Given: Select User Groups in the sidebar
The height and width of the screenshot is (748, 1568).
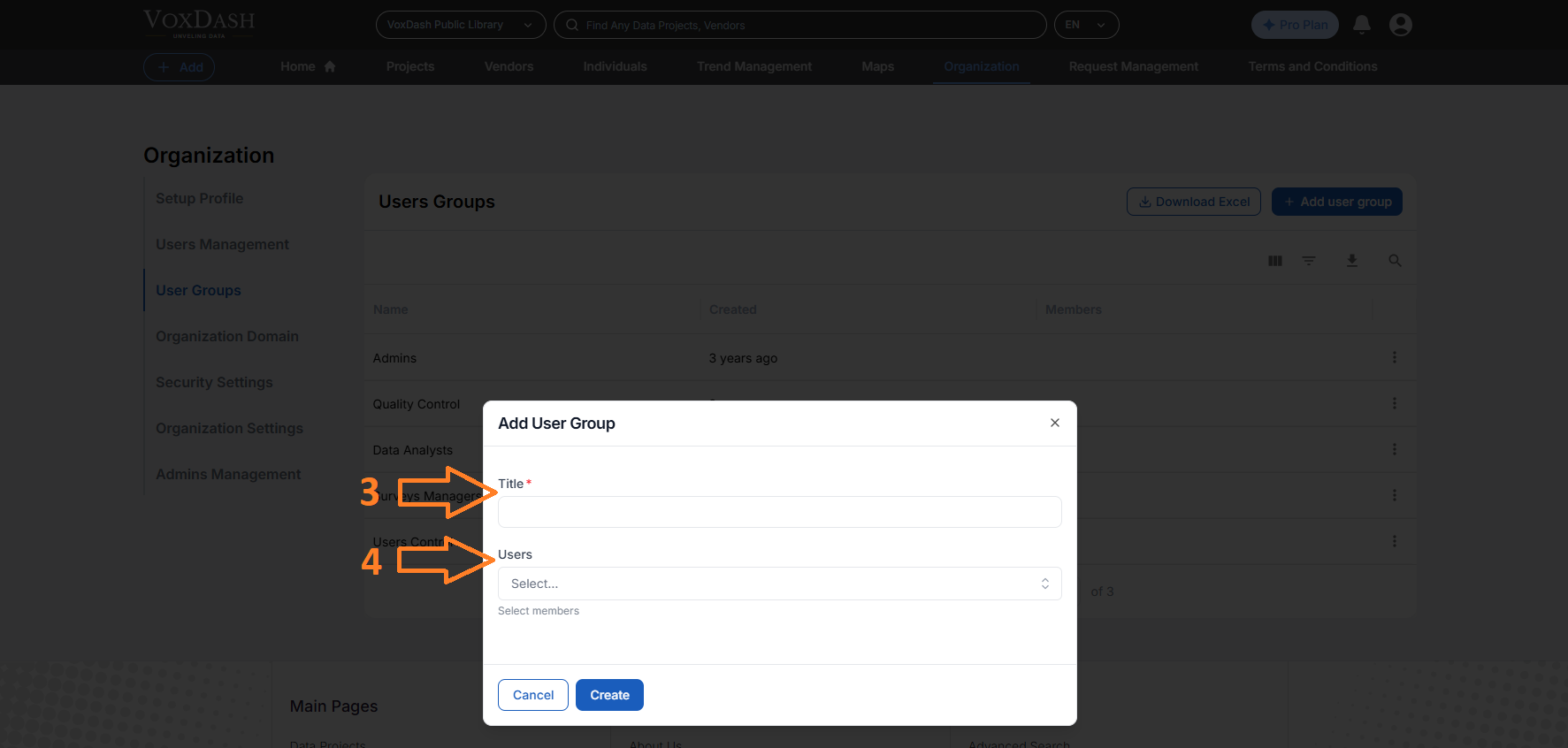Looking at the screenshot, I should [198, 290].
